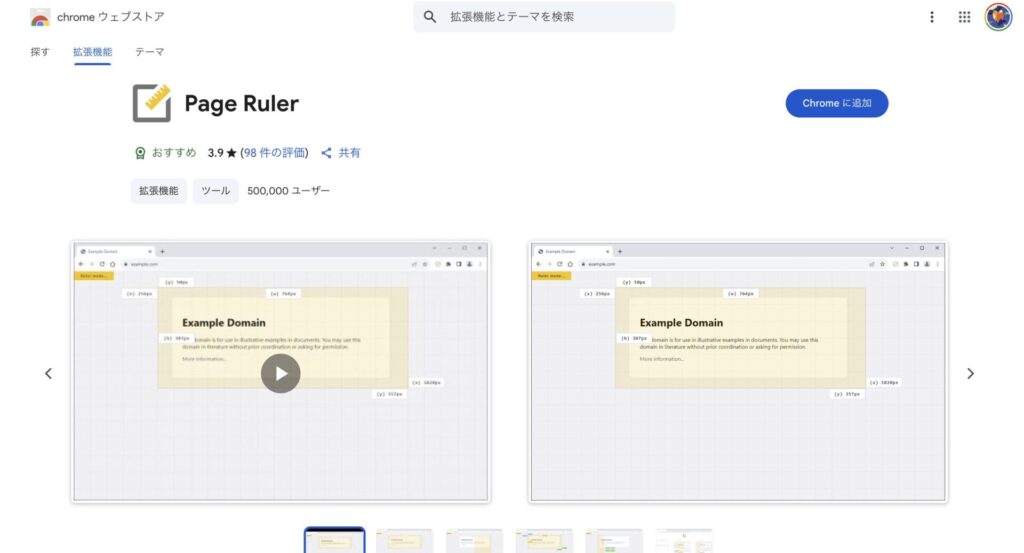The image size is (1024, 553).
Task: Go to previous screenshot with left arrow
Action: [x=48, y=373]
